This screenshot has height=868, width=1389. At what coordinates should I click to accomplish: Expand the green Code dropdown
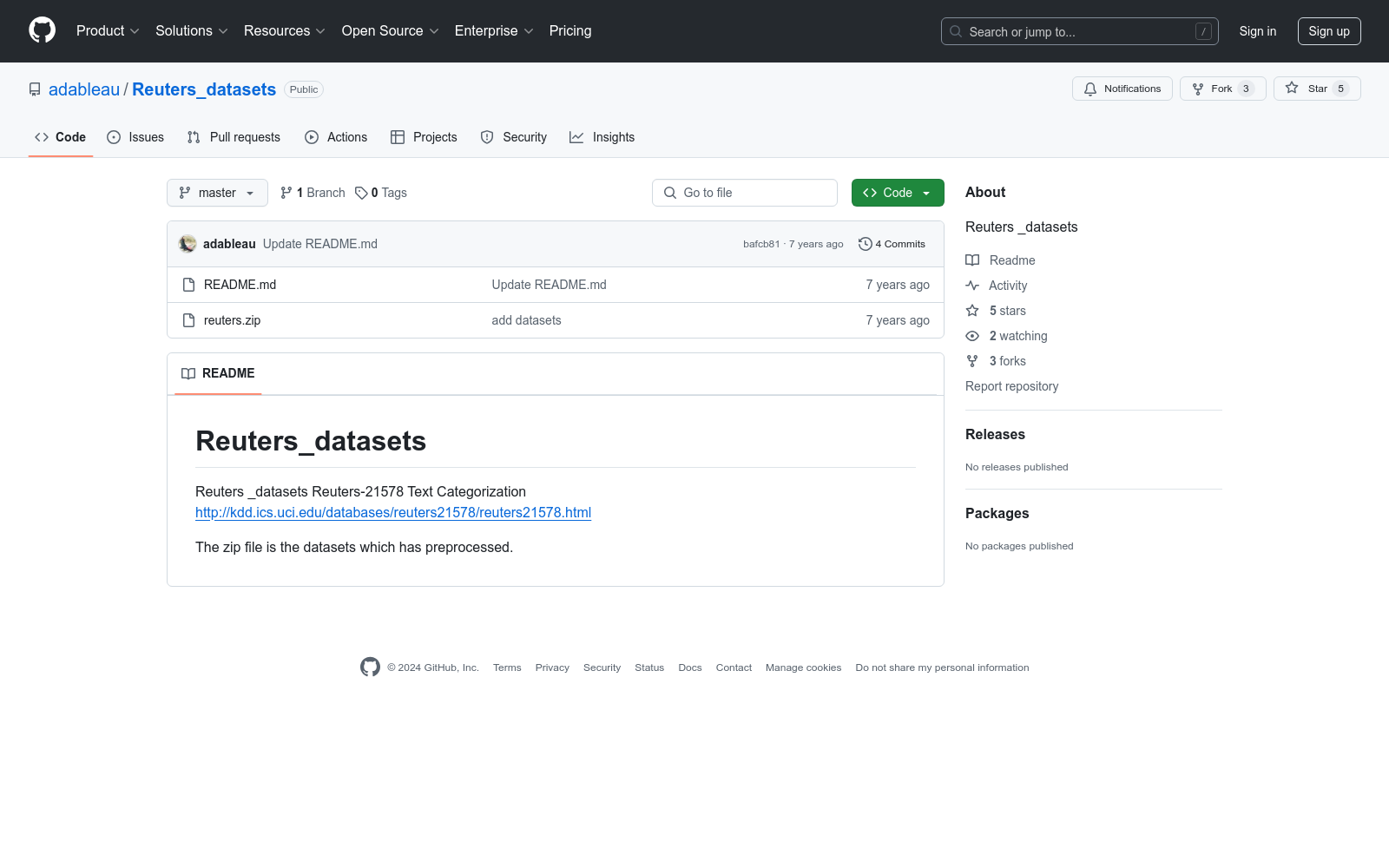pyautogui.click(x=897, y=193)
